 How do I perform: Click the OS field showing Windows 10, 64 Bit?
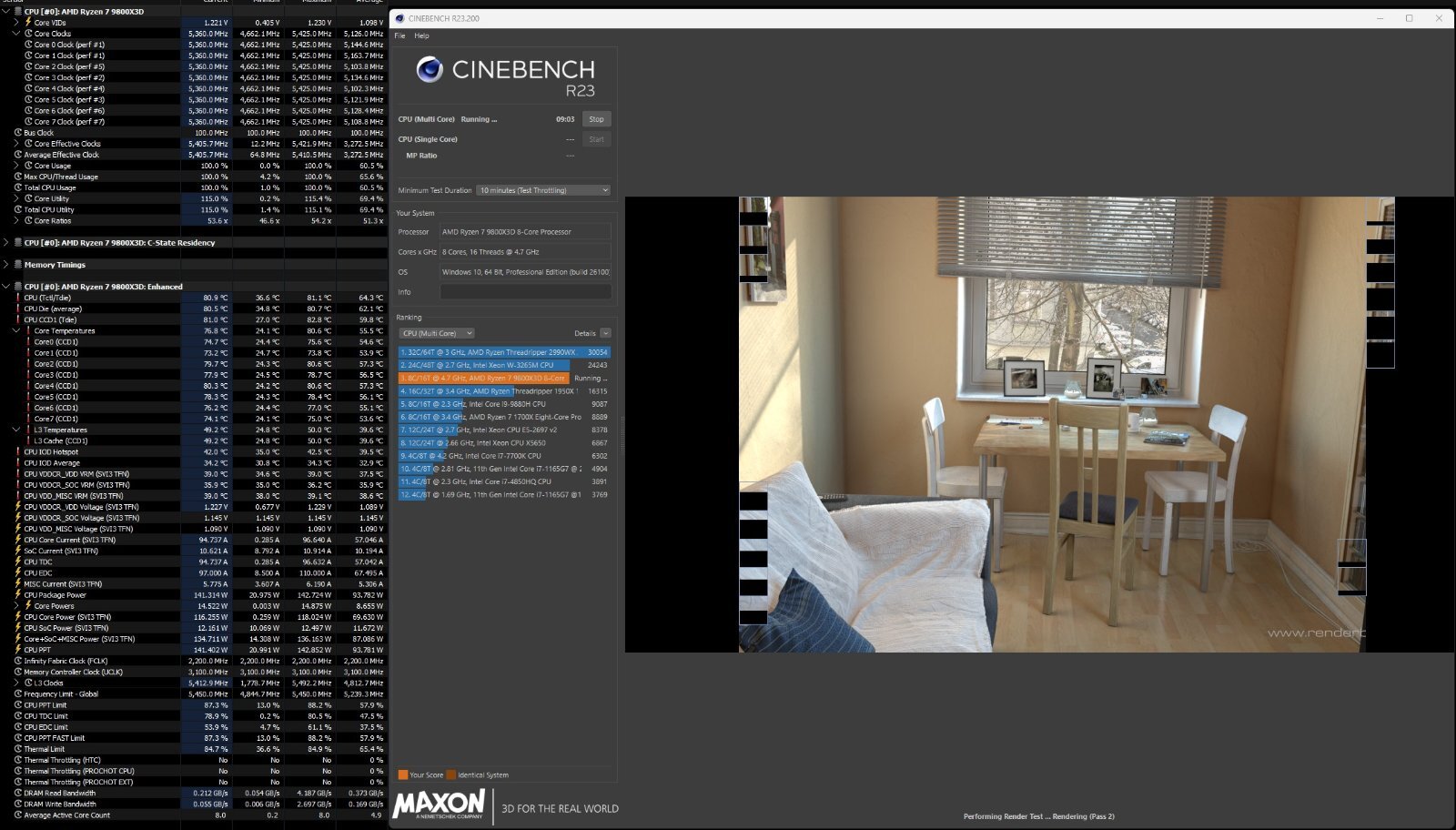coord(525,272)
